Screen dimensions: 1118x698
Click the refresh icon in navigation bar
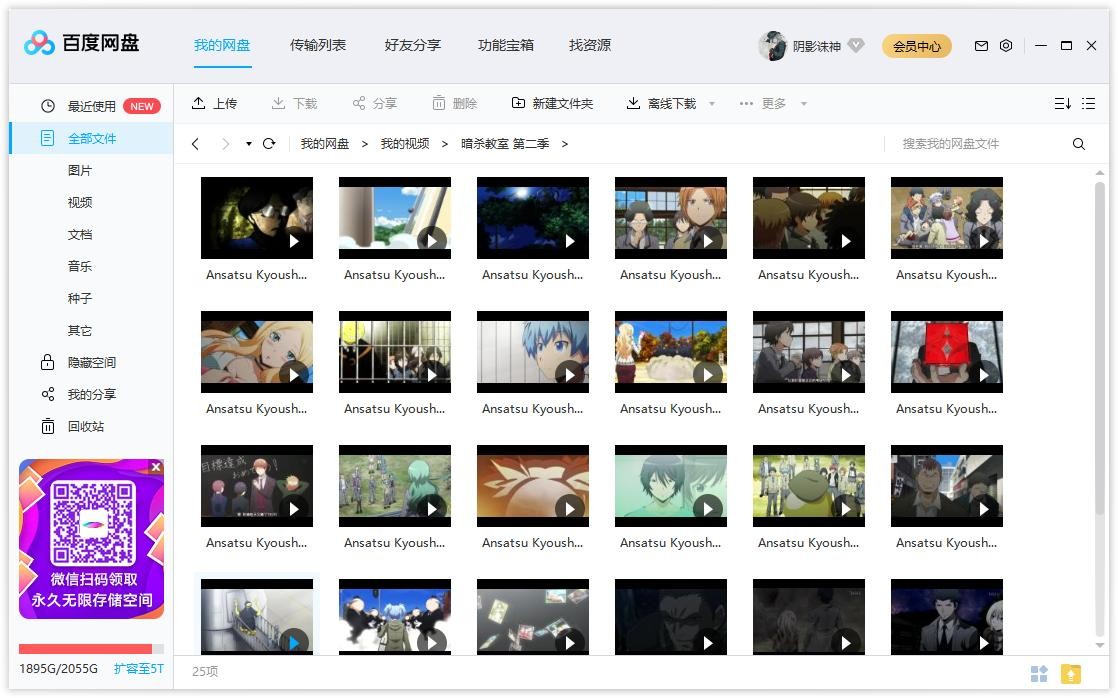268,143
